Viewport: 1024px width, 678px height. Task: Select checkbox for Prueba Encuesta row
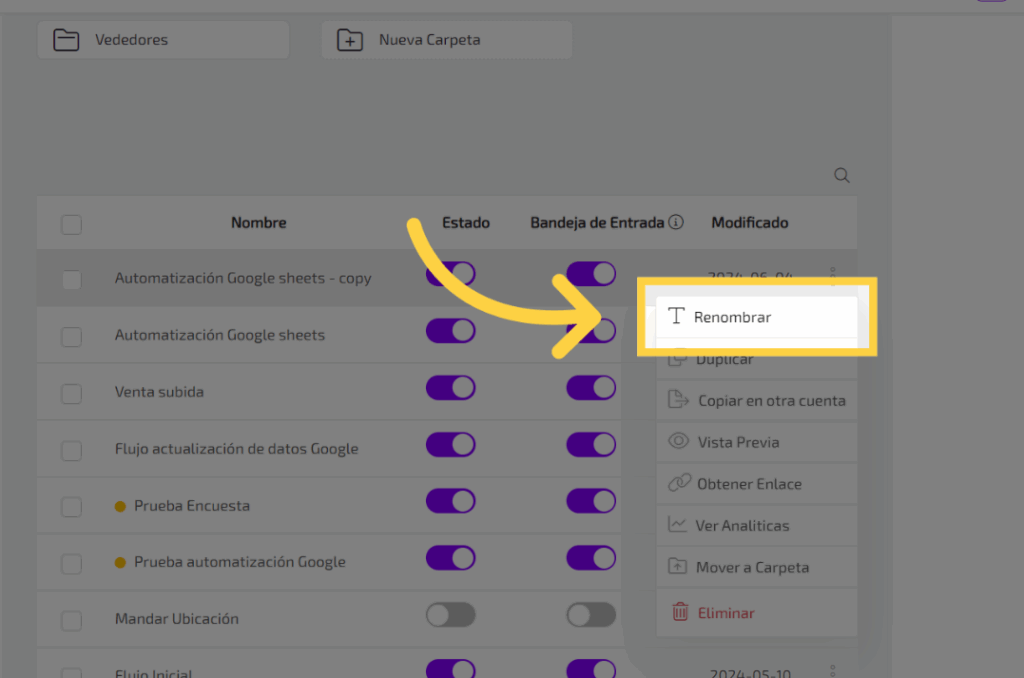[x=71, y=507]
